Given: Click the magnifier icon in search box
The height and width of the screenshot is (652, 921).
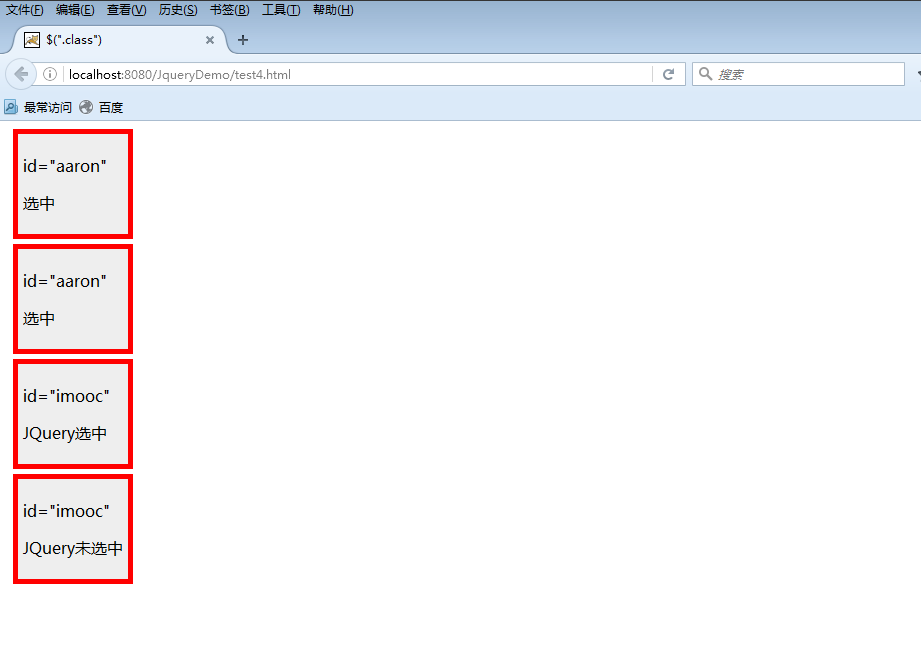Looking at the screenshot, I should click(705, 74).
